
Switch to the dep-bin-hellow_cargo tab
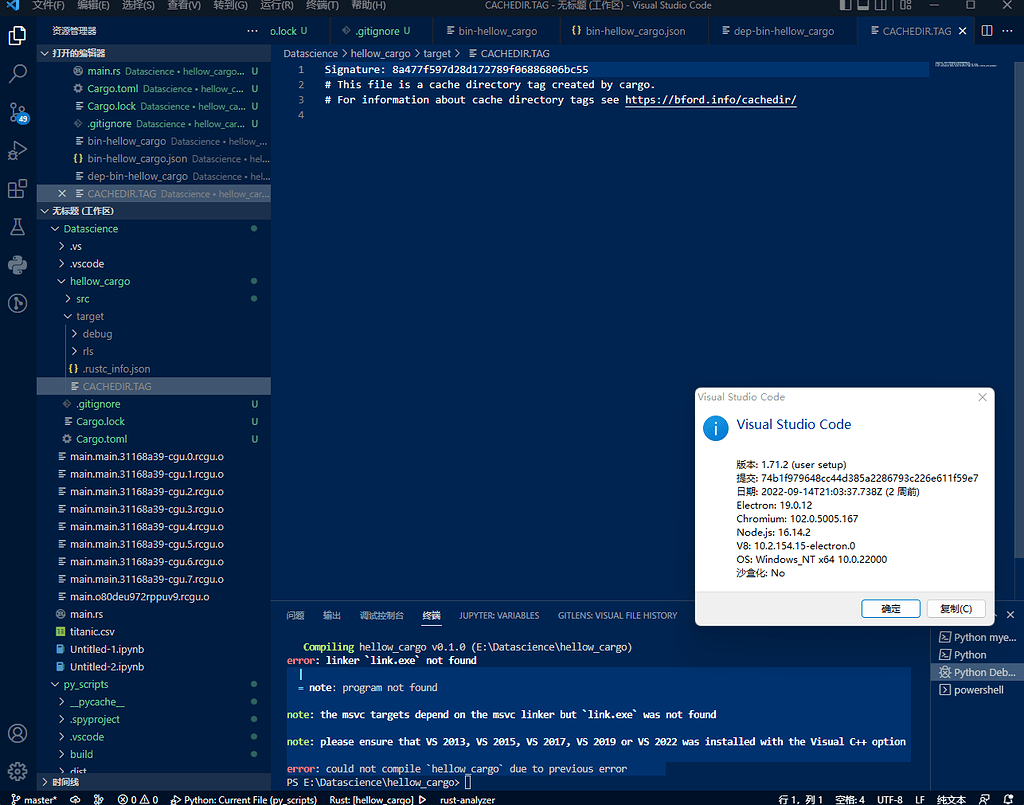tap(782, 31)
